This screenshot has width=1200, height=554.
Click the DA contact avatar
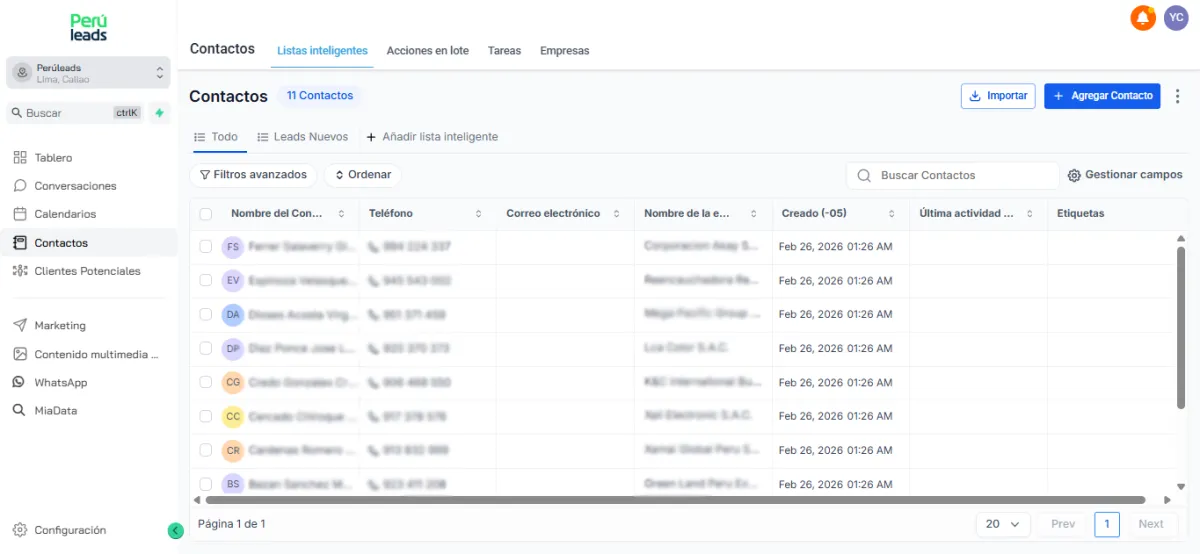[x=233, y=315]
